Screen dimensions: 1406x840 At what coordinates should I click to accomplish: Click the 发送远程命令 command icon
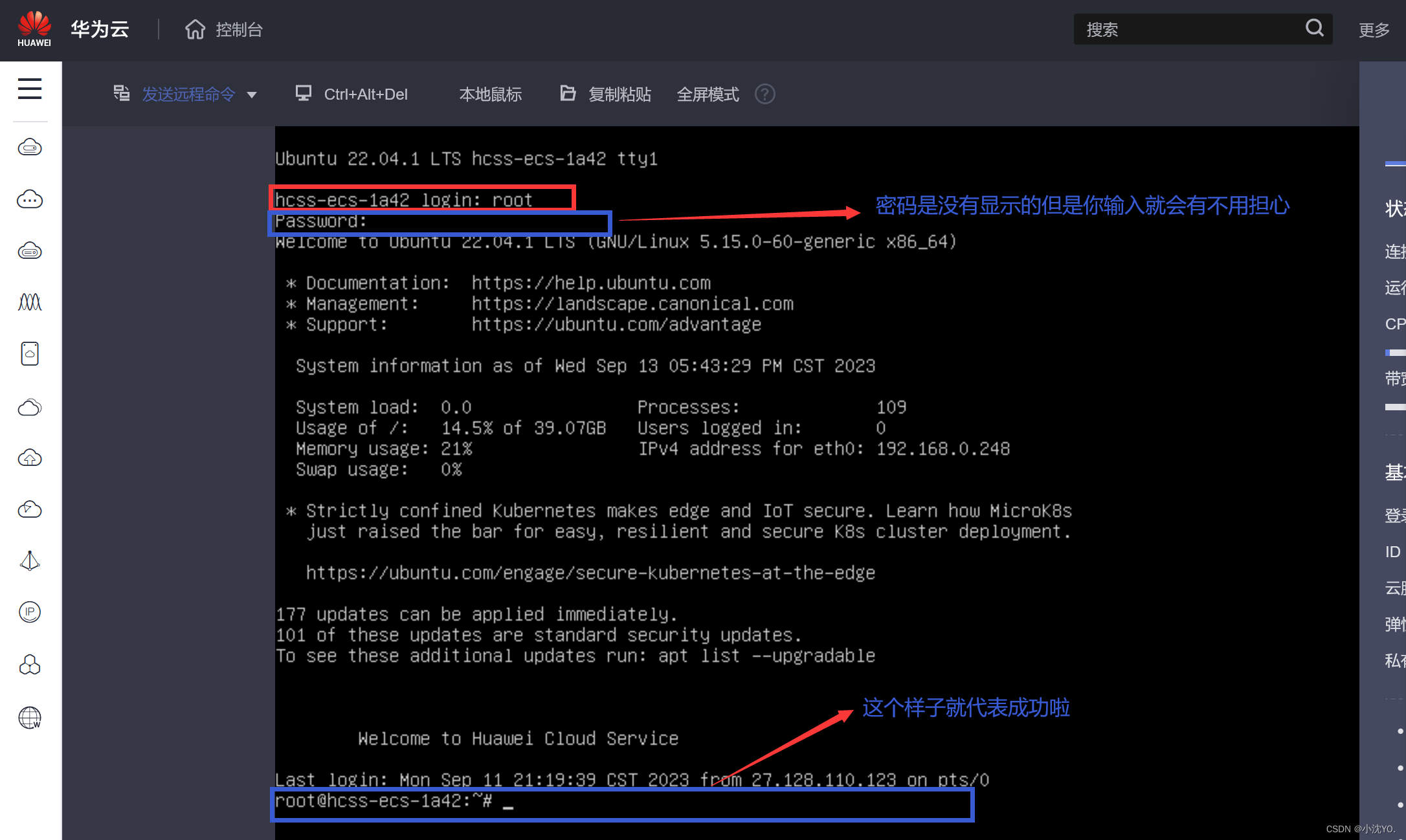122,93
